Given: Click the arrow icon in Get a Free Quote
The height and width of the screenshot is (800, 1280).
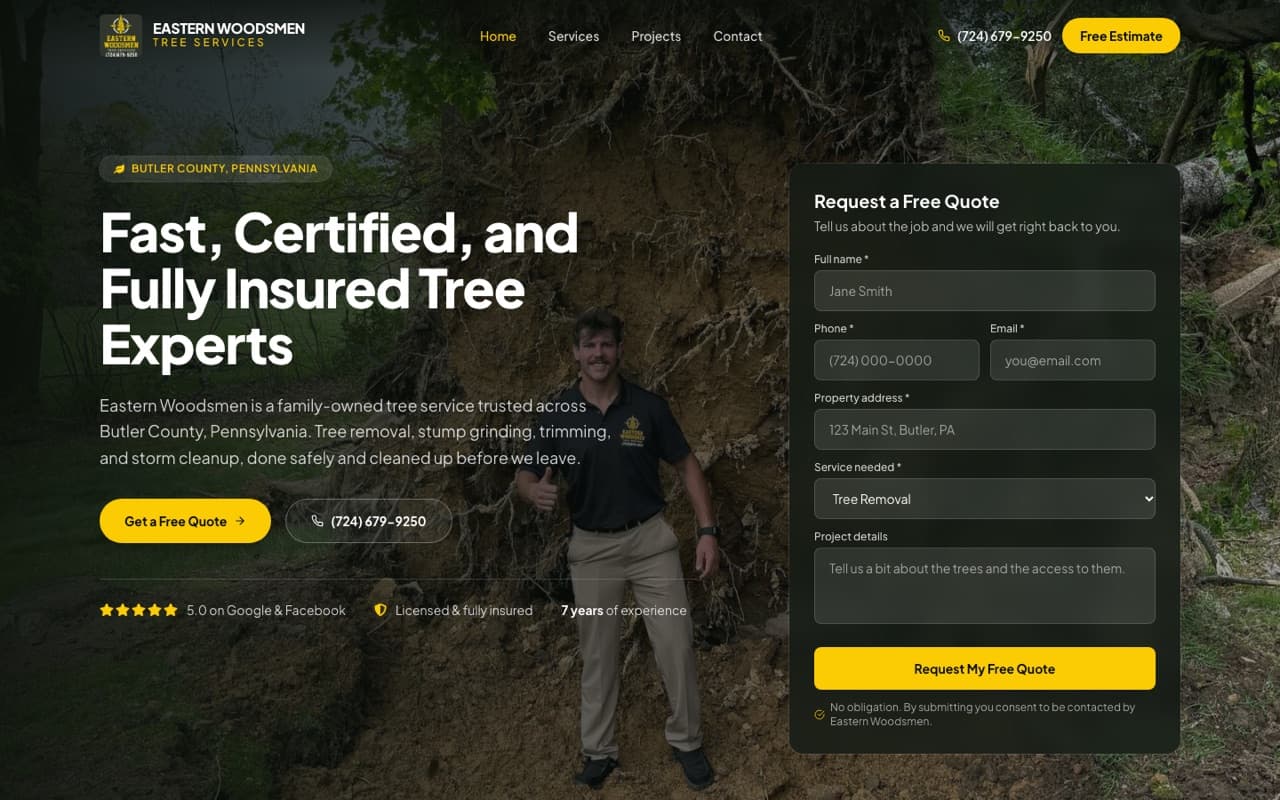Looking at the screenshot, I should pos(240,521).
